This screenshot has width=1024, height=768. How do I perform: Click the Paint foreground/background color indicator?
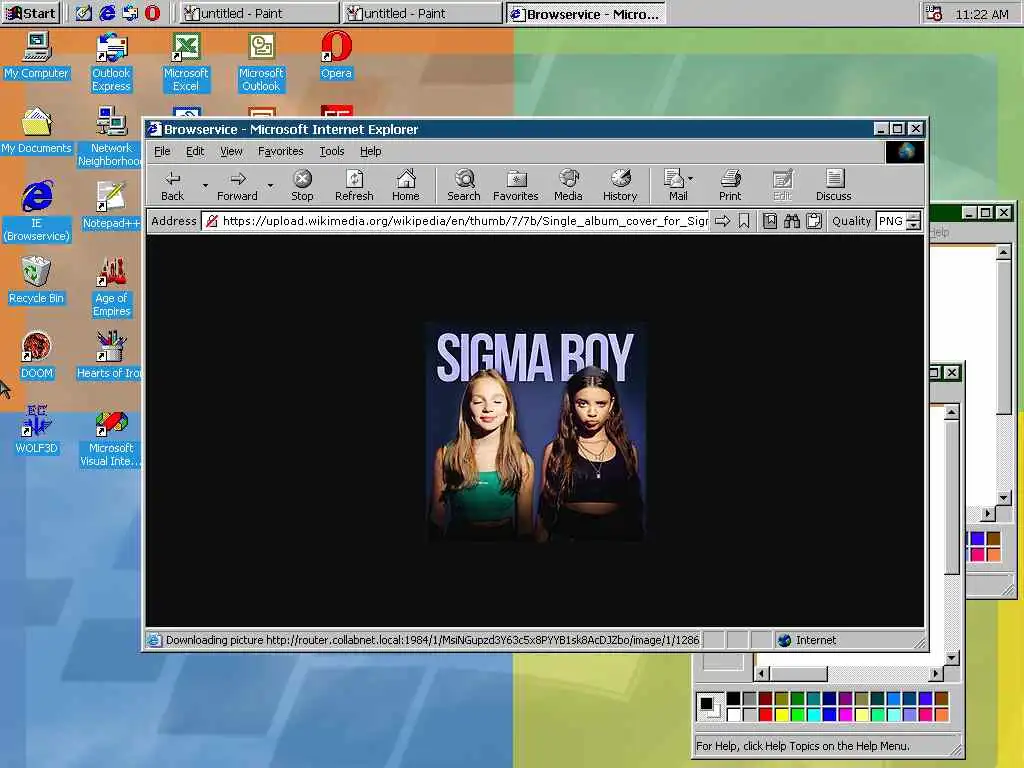(709, 707)
